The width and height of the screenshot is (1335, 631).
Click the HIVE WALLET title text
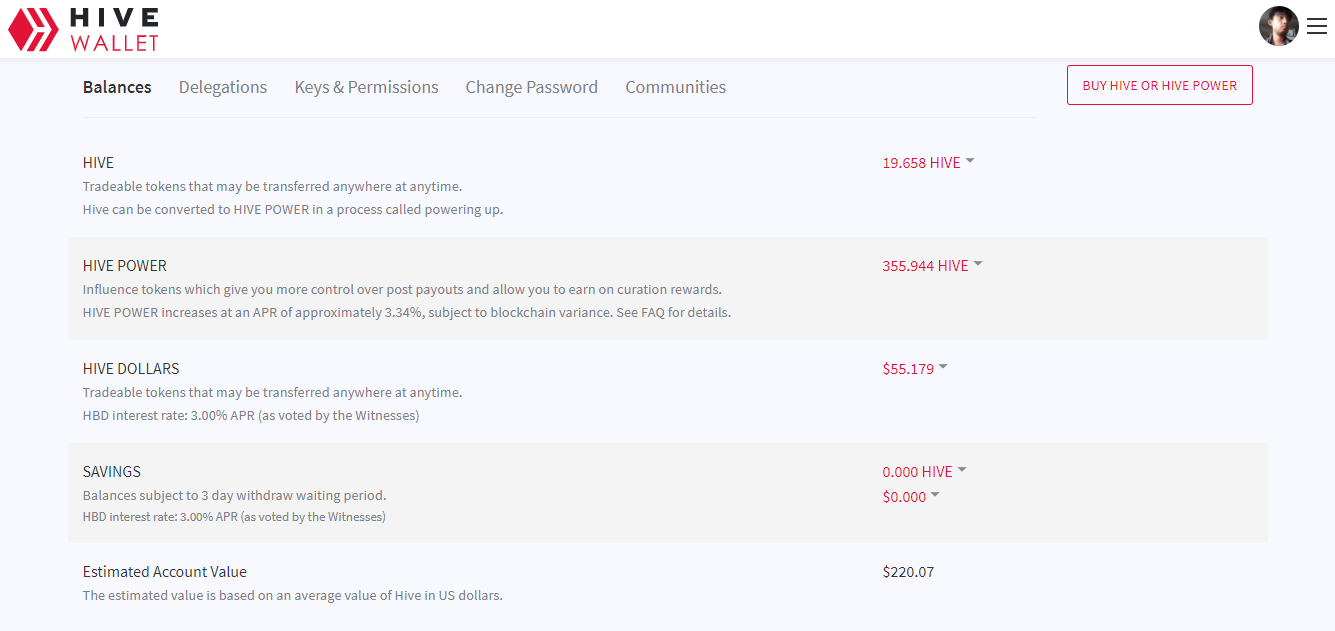[114, 29]
